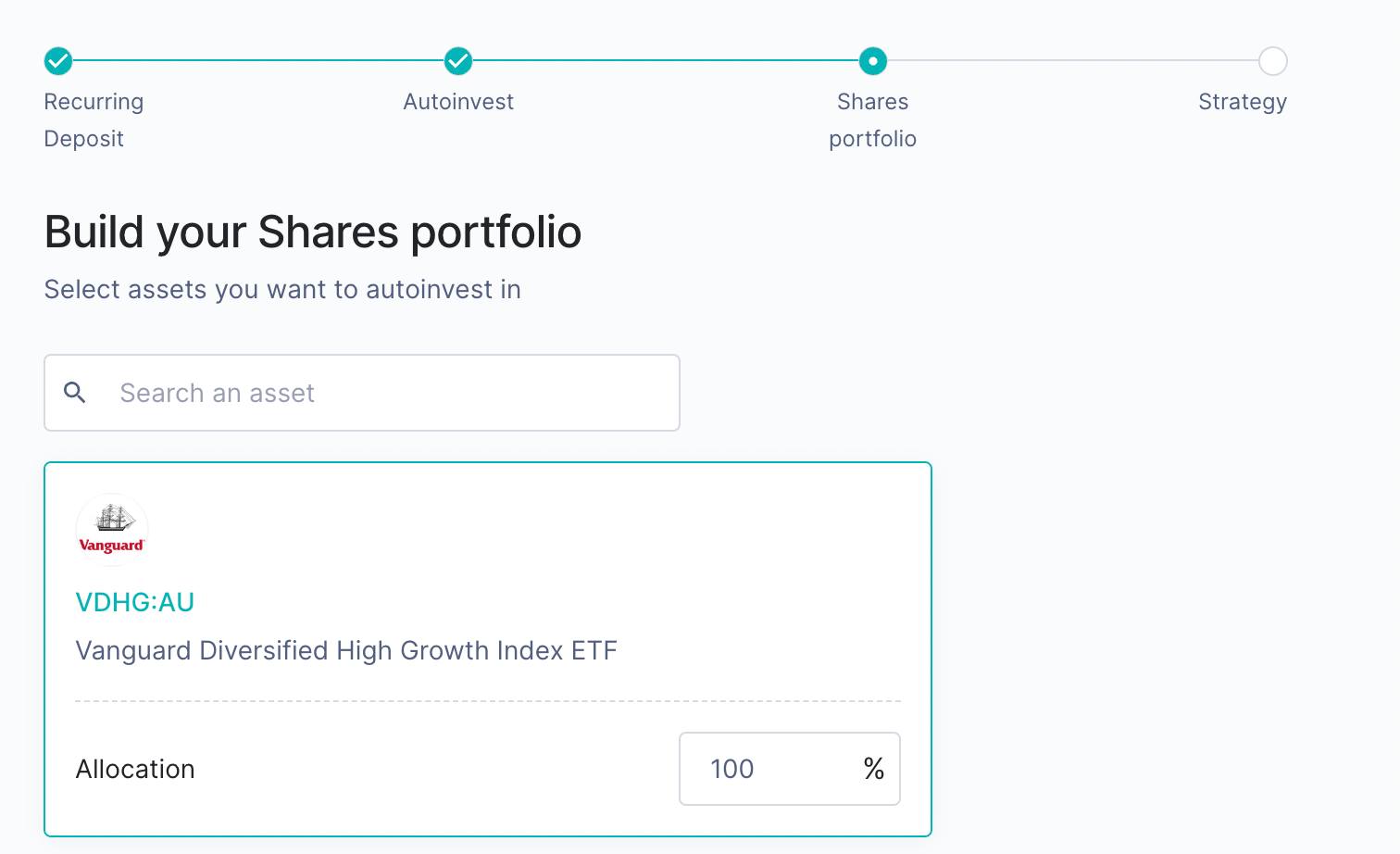The width and height of the screenshot is (1400, 854).
Task: Focus the Search an asset field
Action: pyautogui.click(x=362, y=393)
